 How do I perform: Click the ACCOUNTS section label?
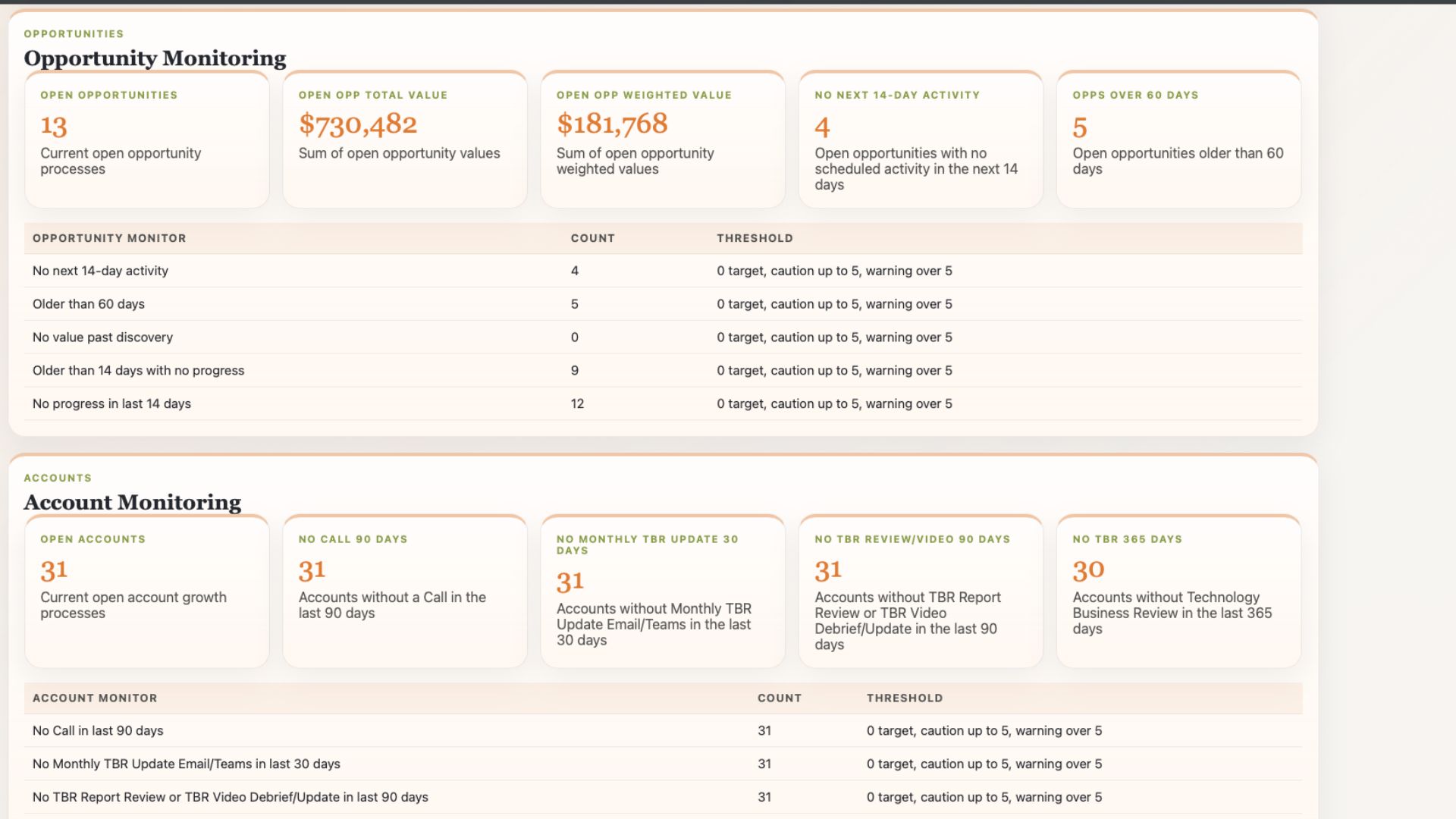(58, 478)
